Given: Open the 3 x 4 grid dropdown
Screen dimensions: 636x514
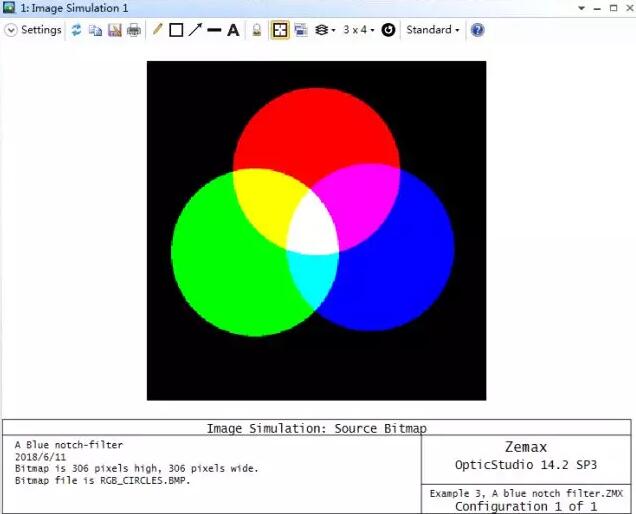Looking at the screenshot, I should click(x=358, y=30).
